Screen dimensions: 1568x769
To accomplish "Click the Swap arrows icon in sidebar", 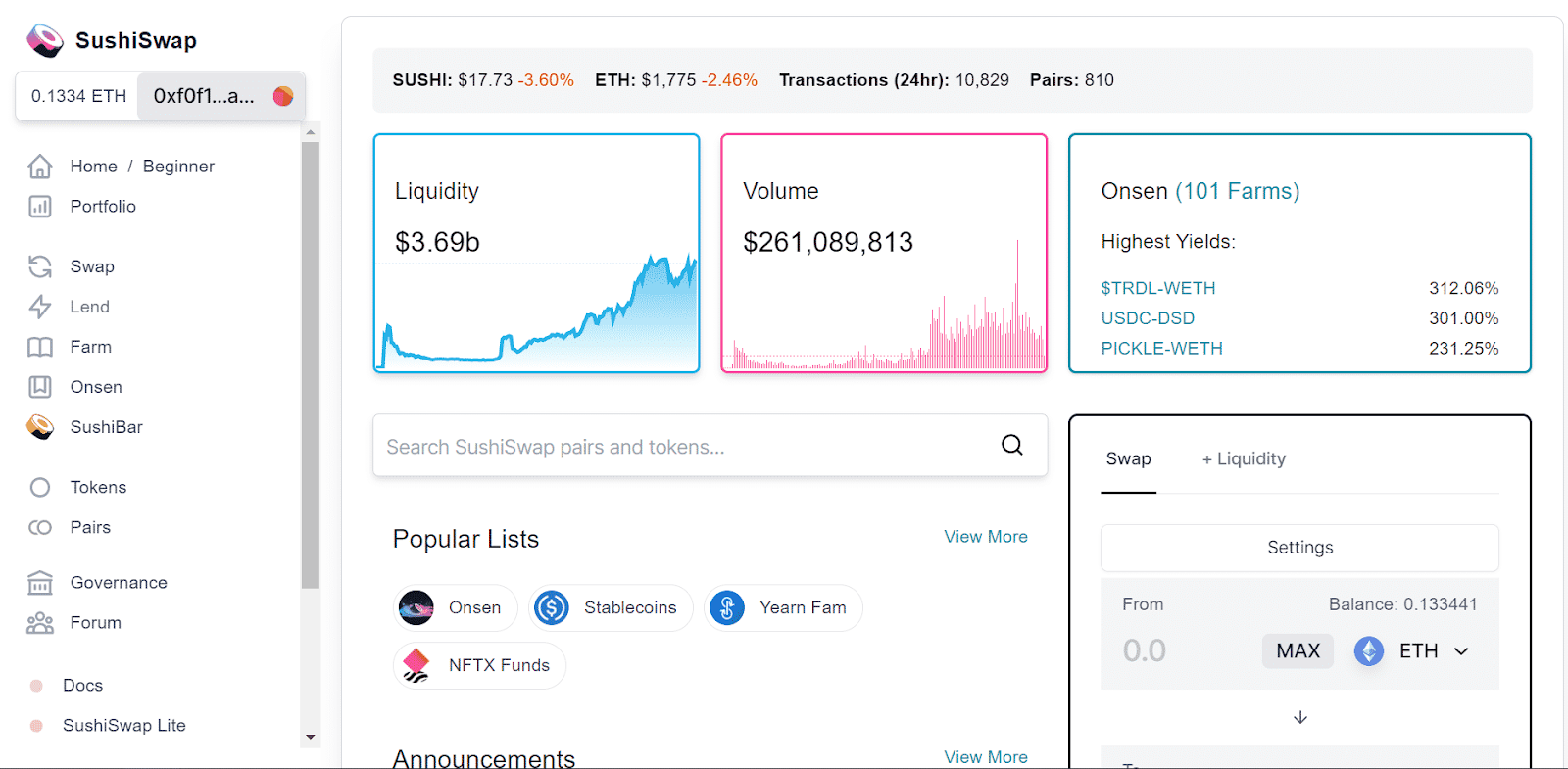I will tap(40, 266).
